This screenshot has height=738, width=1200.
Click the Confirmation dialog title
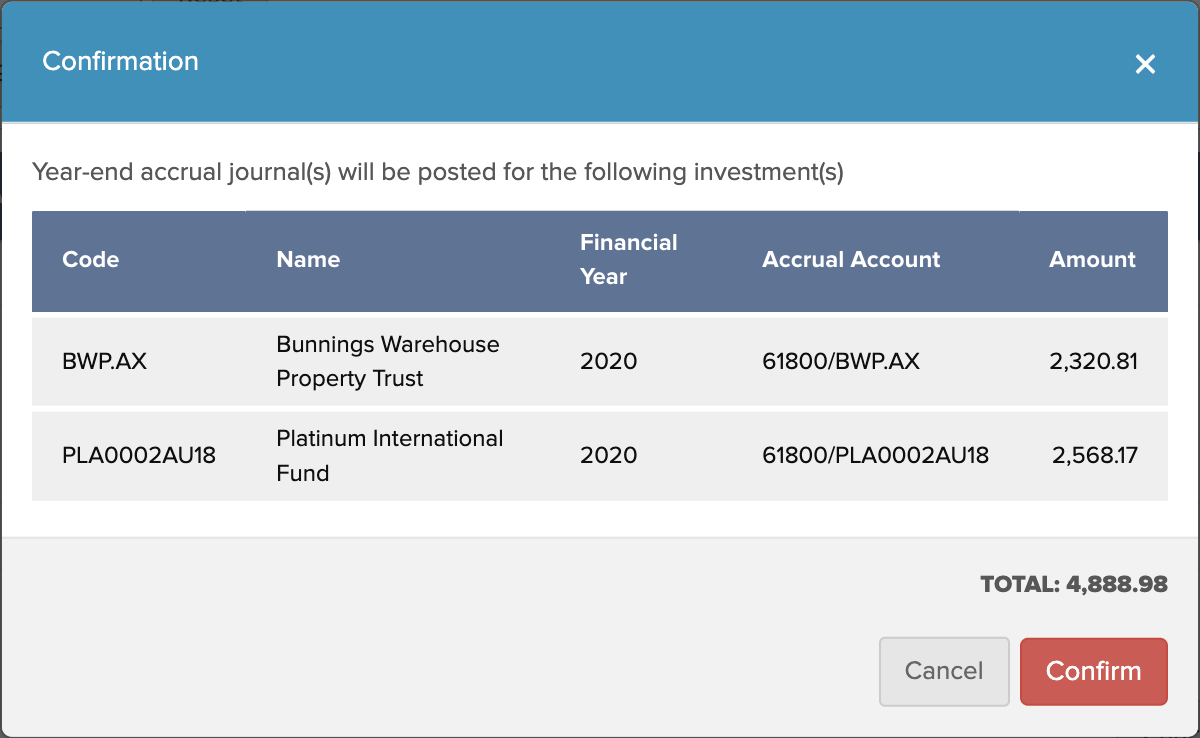[x=120, y=61]
